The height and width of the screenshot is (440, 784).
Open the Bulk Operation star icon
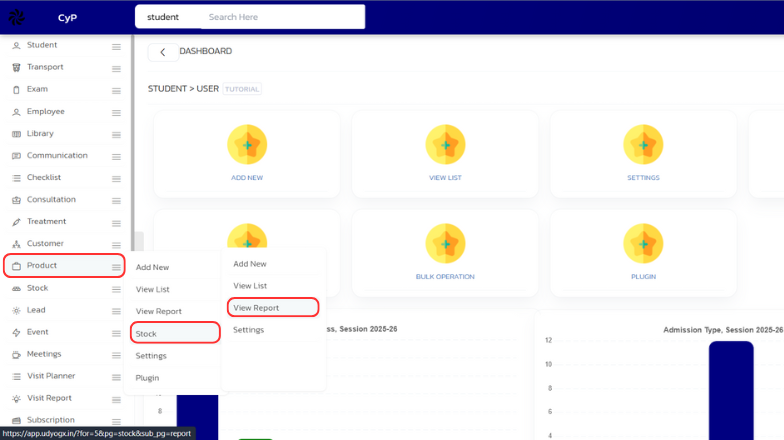point(445,243)
